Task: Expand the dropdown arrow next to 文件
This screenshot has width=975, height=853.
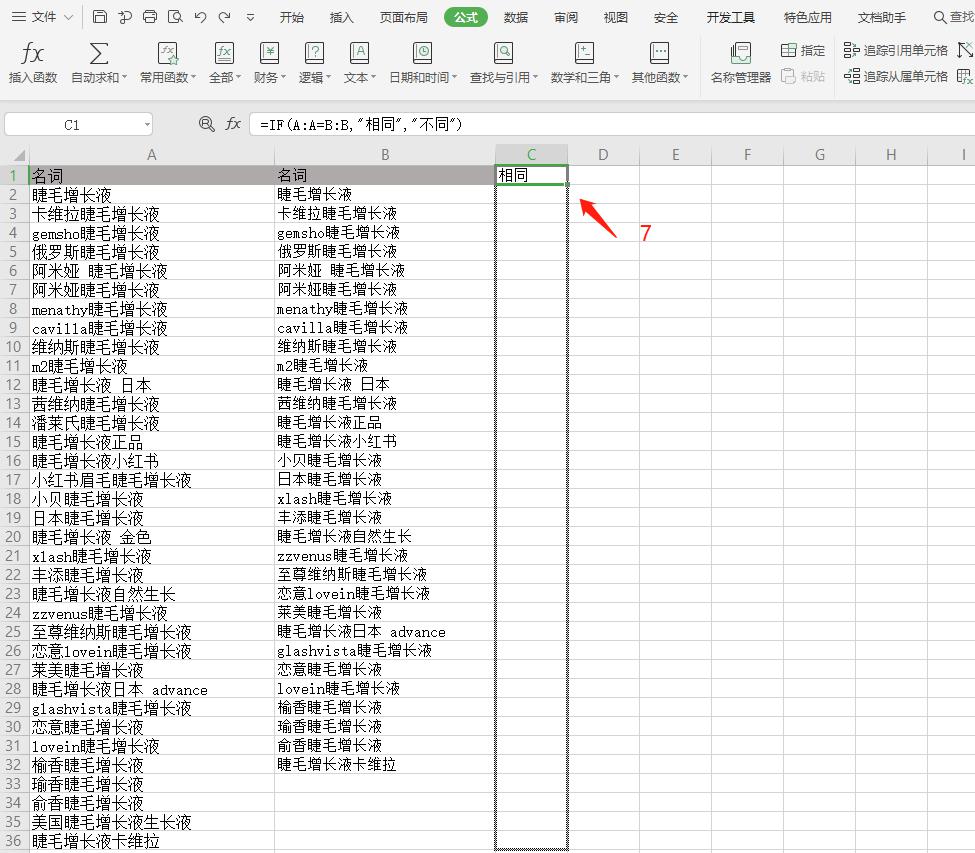Action: pyautogui.click(x=69, y=17)
